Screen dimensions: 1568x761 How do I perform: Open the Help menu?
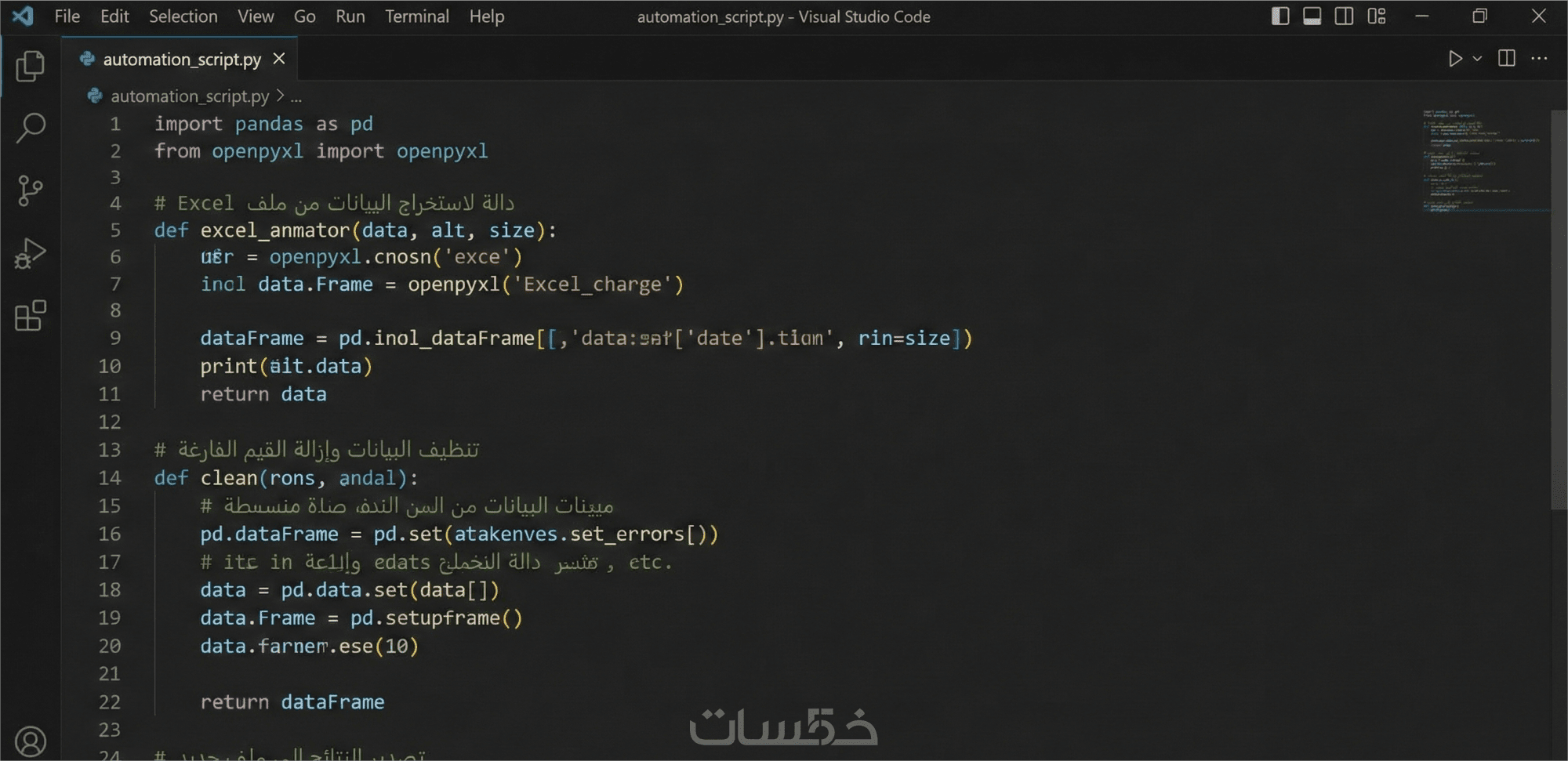tap(487, 16)
